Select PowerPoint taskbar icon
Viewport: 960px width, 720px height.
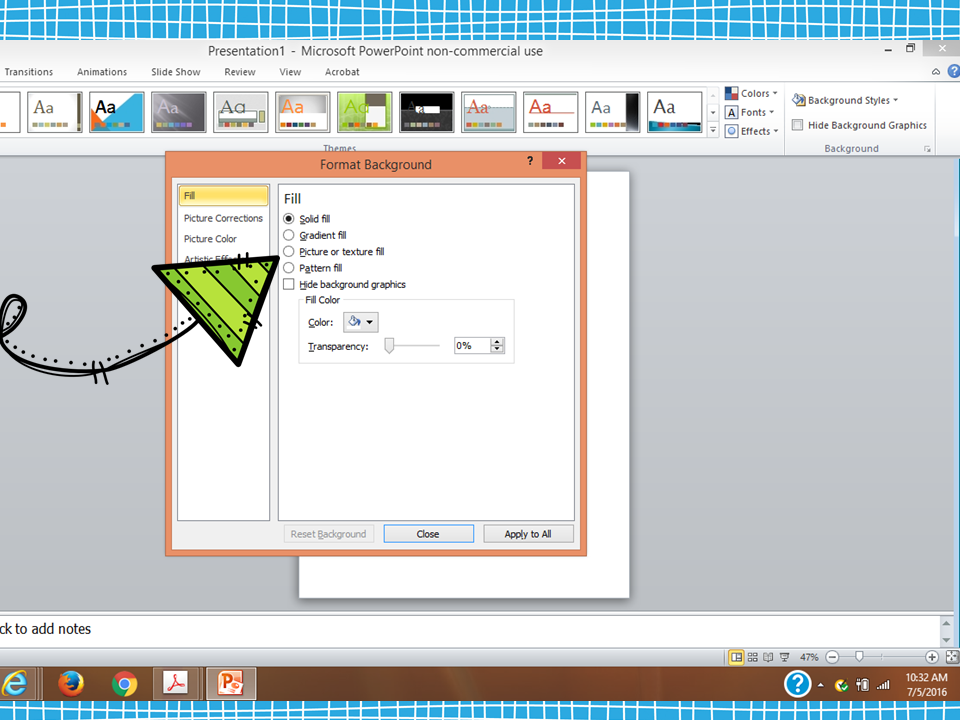[x=231, y=684]
